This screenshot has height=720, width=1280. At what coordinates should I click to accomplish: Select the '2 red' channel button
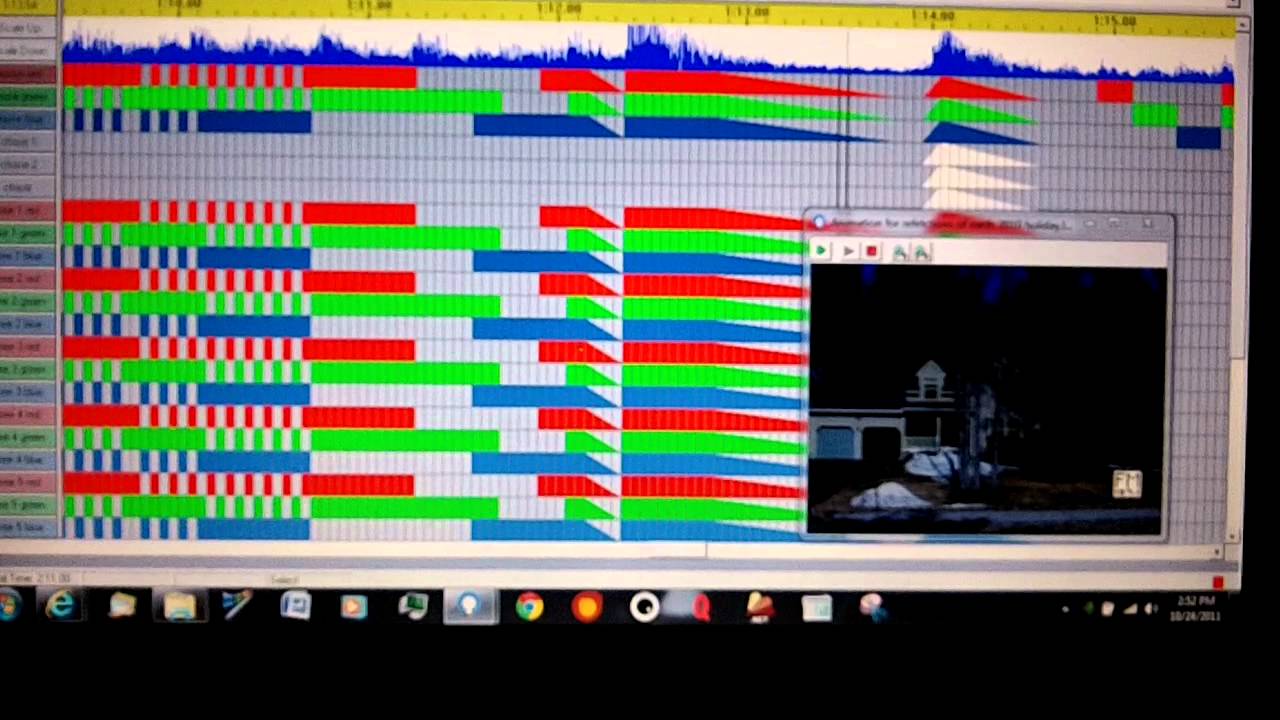click(x=28, y=279)
